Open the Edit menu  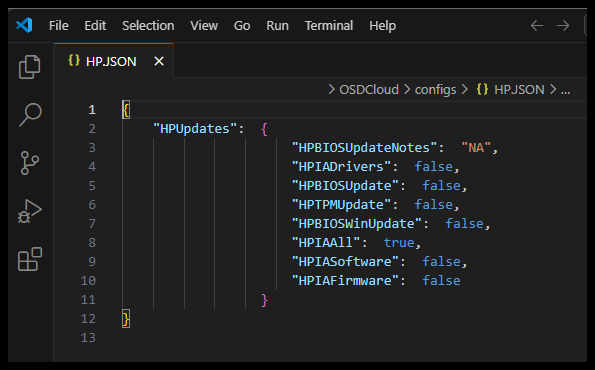[x=95, y=25]
